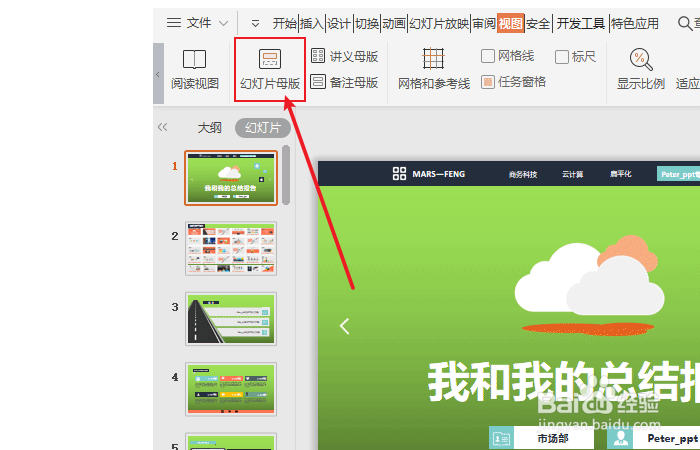The width and height of the screenshot is (700, 450).
Task: Switch to the 特色应用 tab
Action: 635,23
